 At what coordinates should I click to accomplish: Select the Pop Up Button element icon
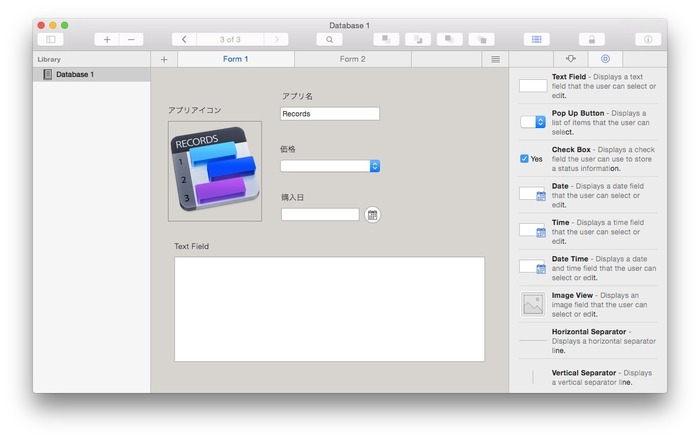point(533,122)
